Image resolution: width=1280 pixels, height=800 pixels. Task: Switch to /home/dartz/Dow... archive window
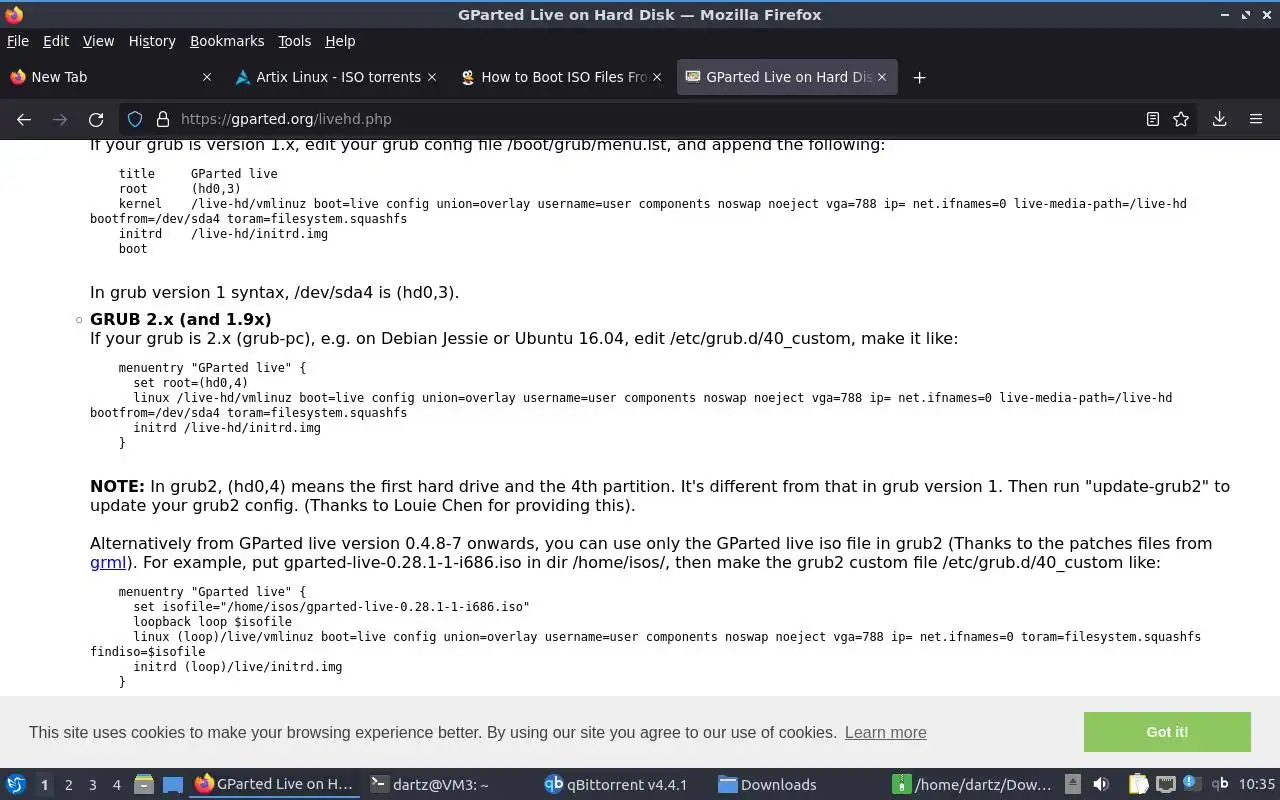click(x=973, y=784)
